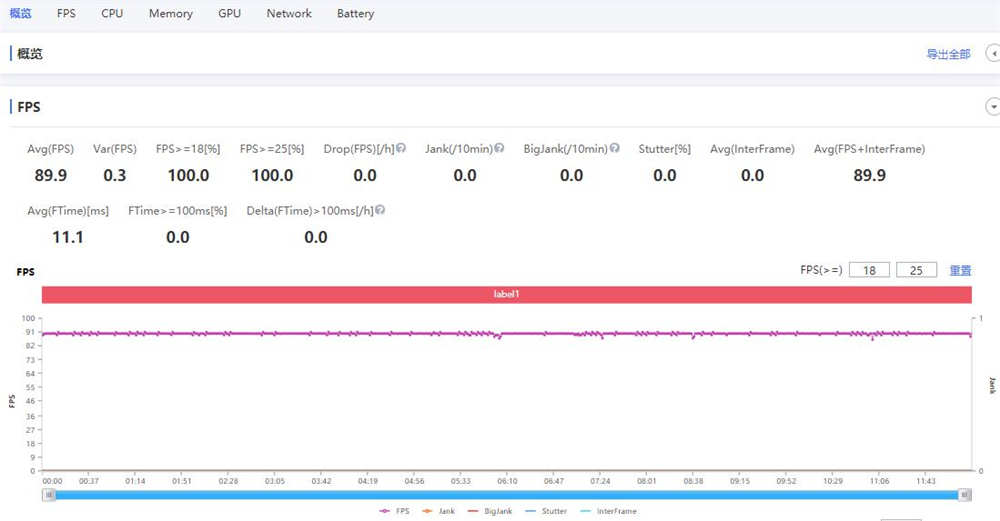This screenshot has width=1000, height=521.
Task: Click the FTime>=100ms[%] label
Action: click(177, 210)
